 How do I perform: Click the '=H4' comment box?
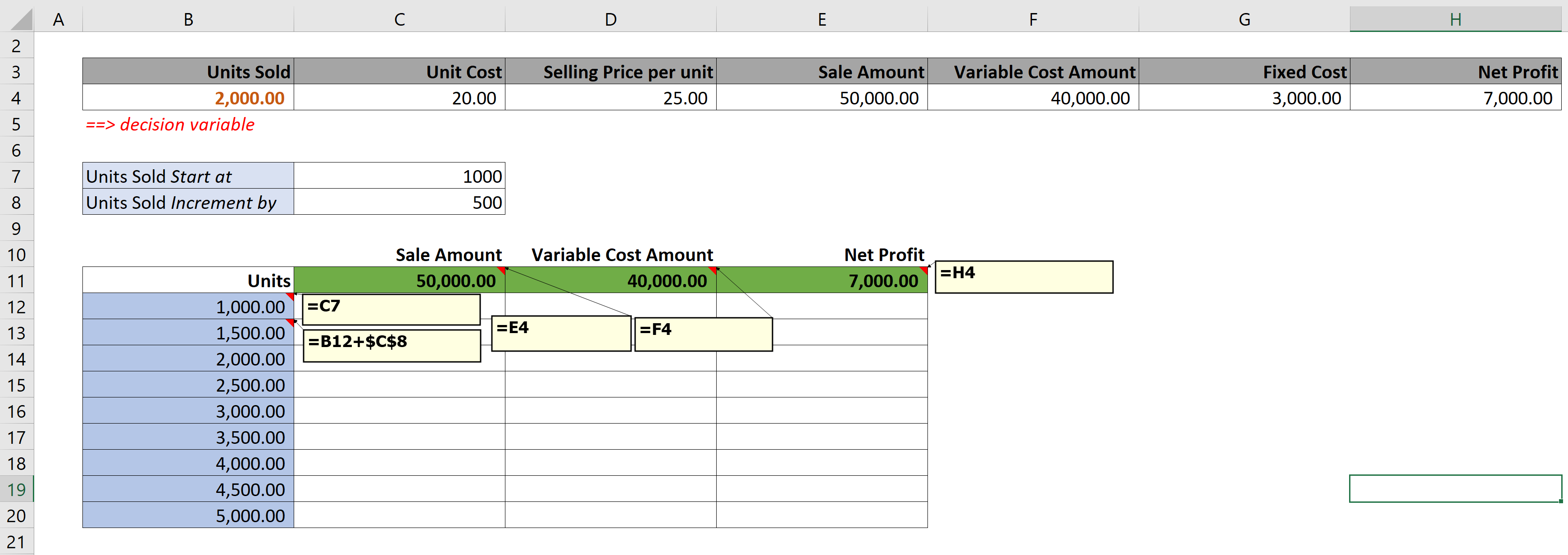tap(1024, 277)
